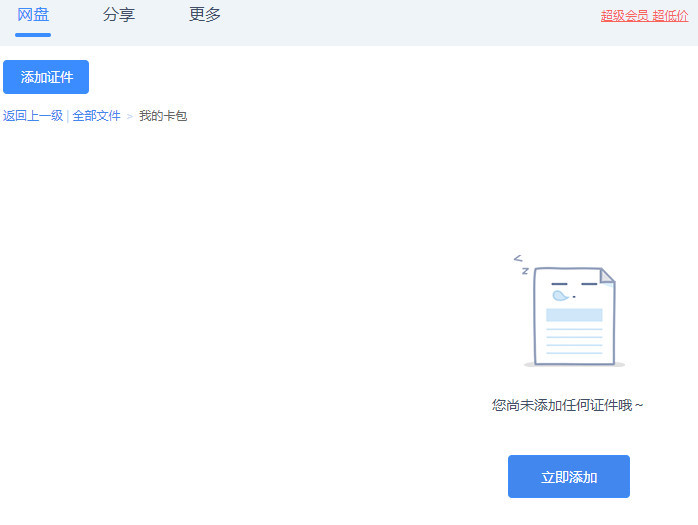The width and height of the screenshot is (698, 525).
Task: Click the blue underline beneath 网盘 tab
Action: [33, 35]
